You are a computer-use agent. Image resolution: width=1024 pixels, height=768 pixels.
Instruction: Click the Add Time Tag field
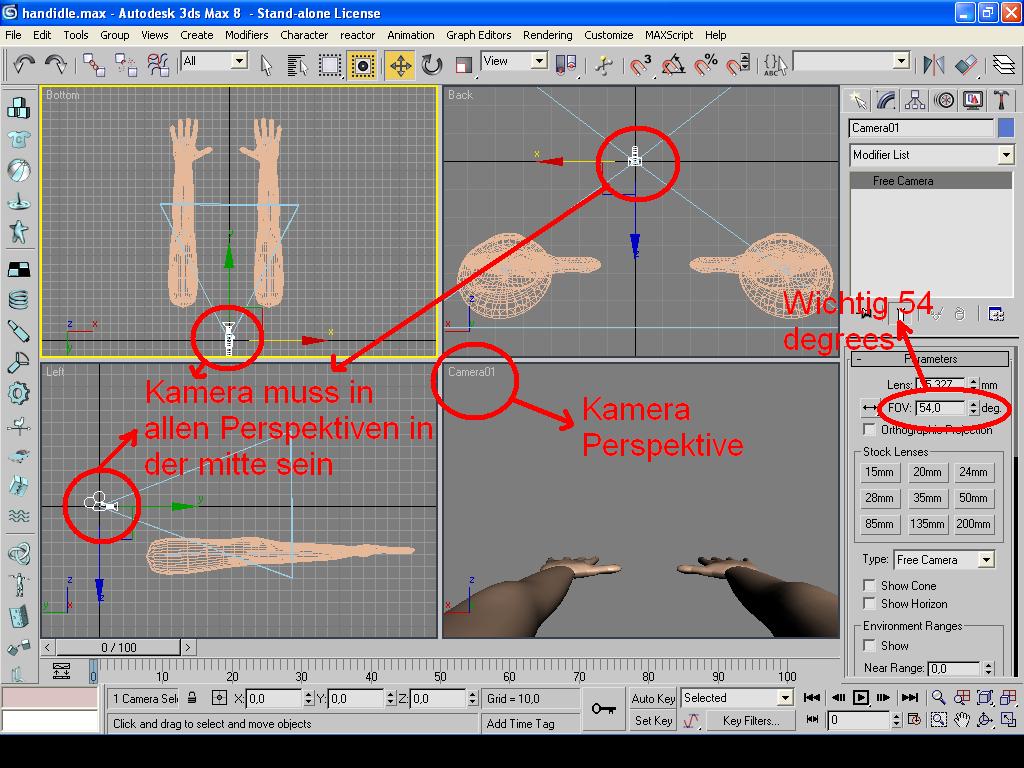pos(530,724)
